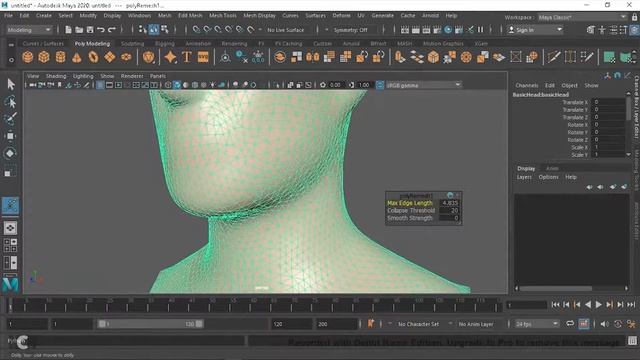This screenshot has width=640, height=360.
Task: Toggle the single pane layout button
Action: (10, 228)
